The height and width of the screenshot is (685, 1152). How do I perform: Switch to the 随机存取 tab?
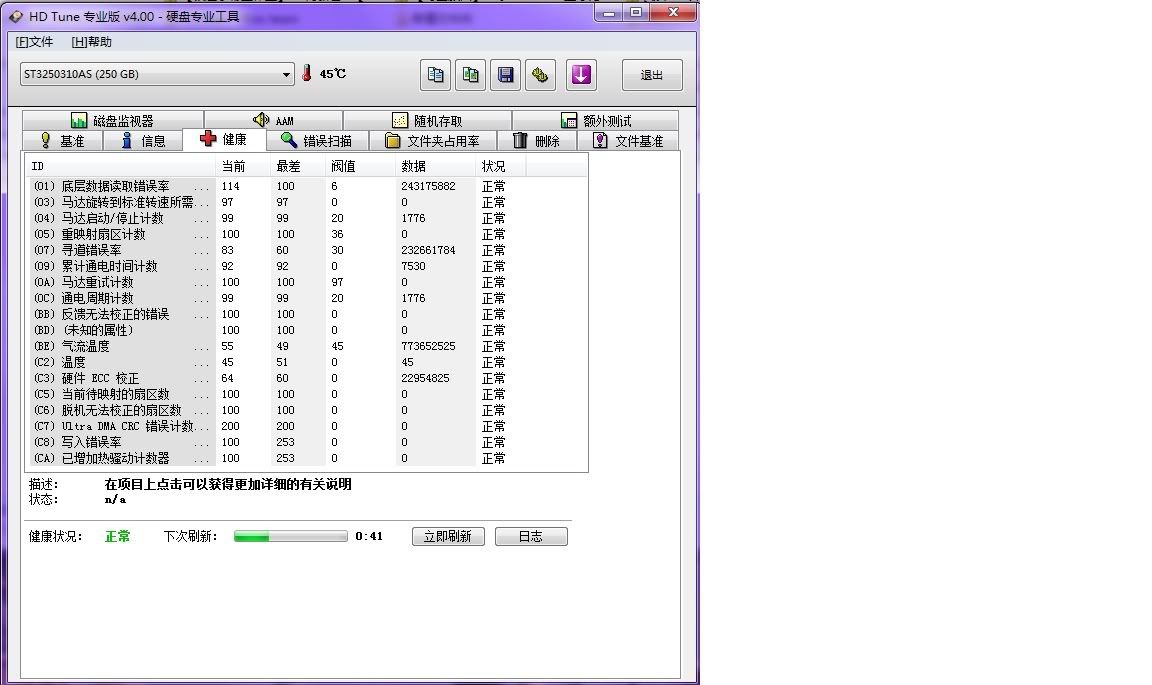coord(427,121)
